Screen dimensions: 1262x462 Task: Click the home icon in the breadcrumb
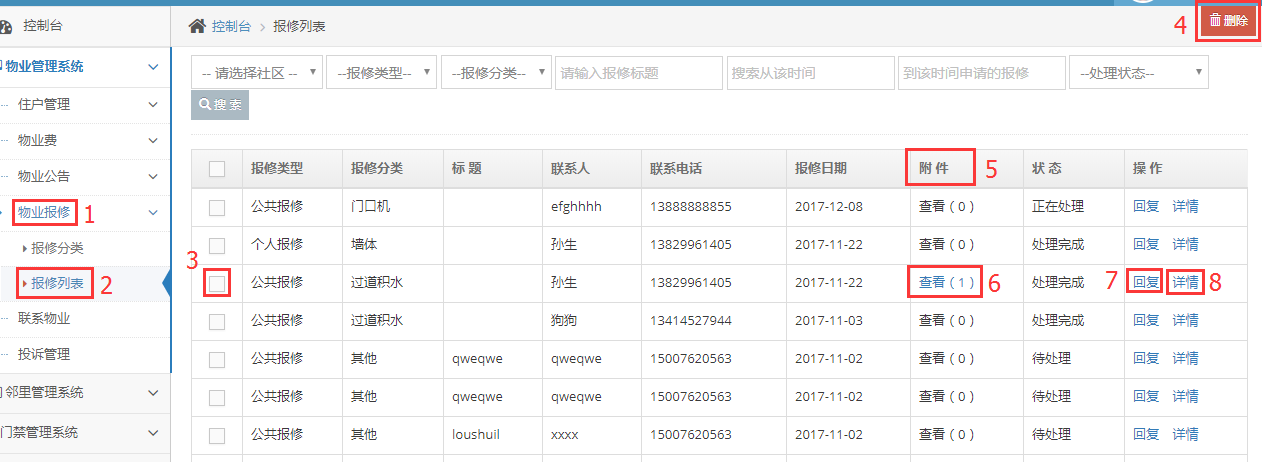pos(197,26)
